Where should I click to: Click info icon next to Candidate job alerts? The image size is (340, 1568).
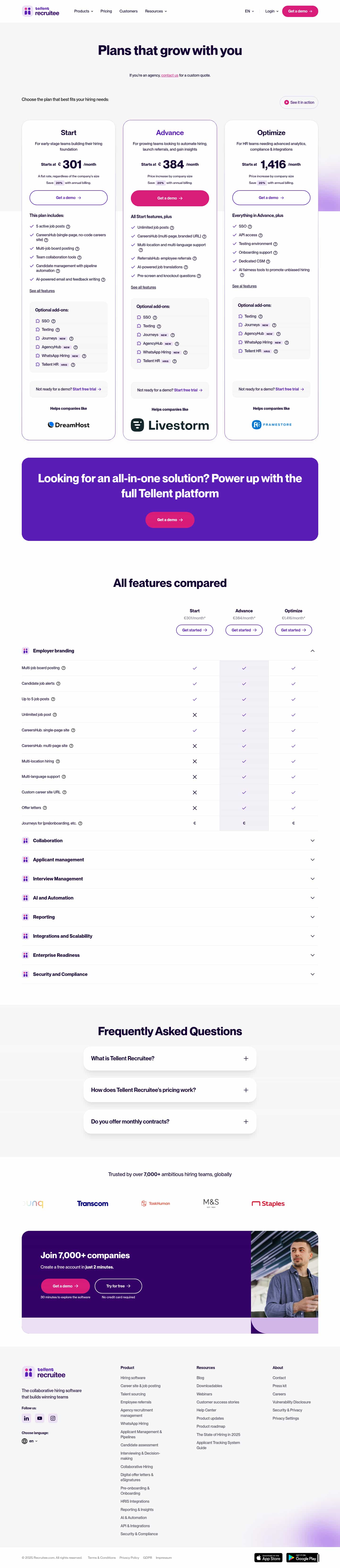(x=59, y=684)
